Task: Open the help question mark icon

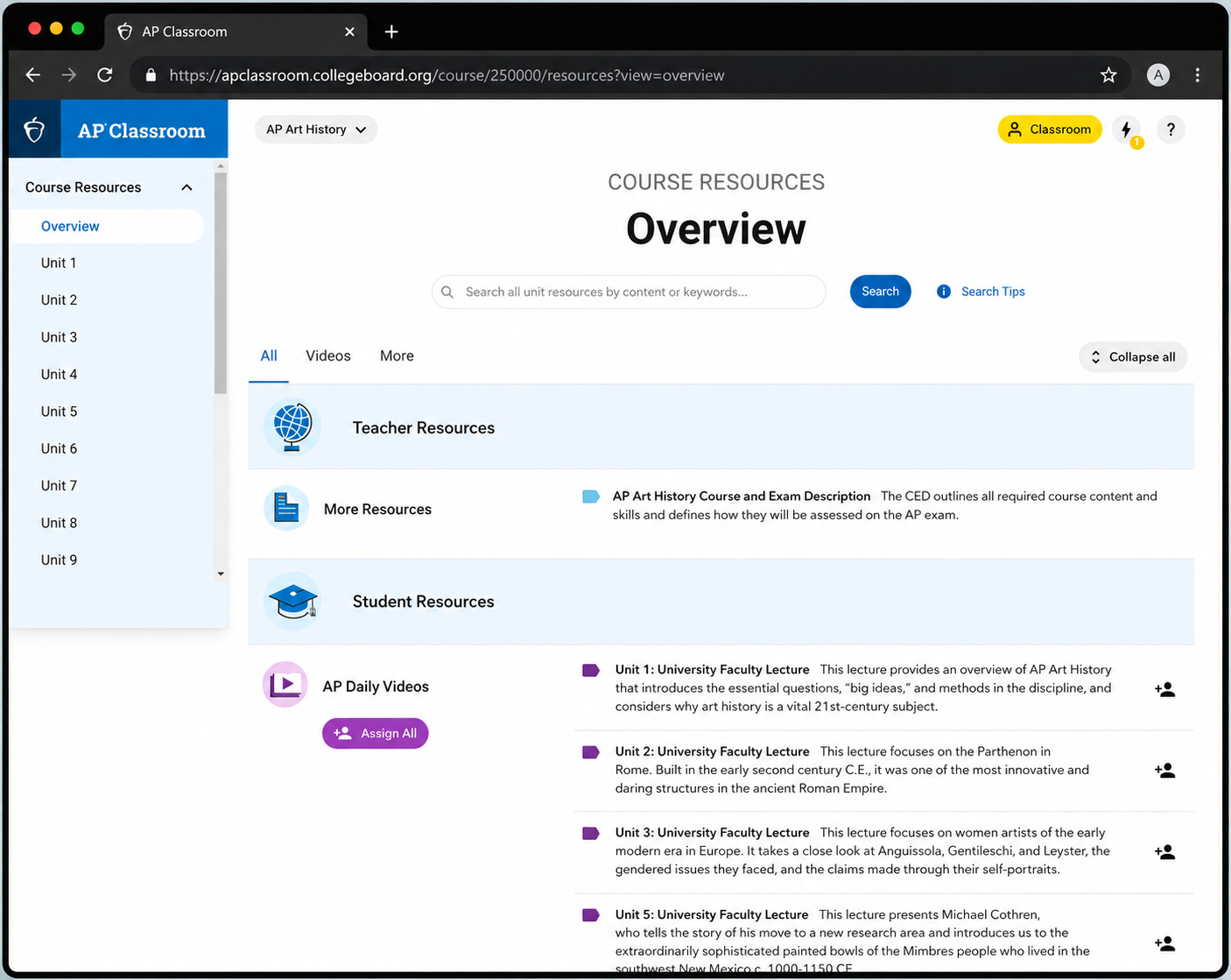Action: [1171, 130]
